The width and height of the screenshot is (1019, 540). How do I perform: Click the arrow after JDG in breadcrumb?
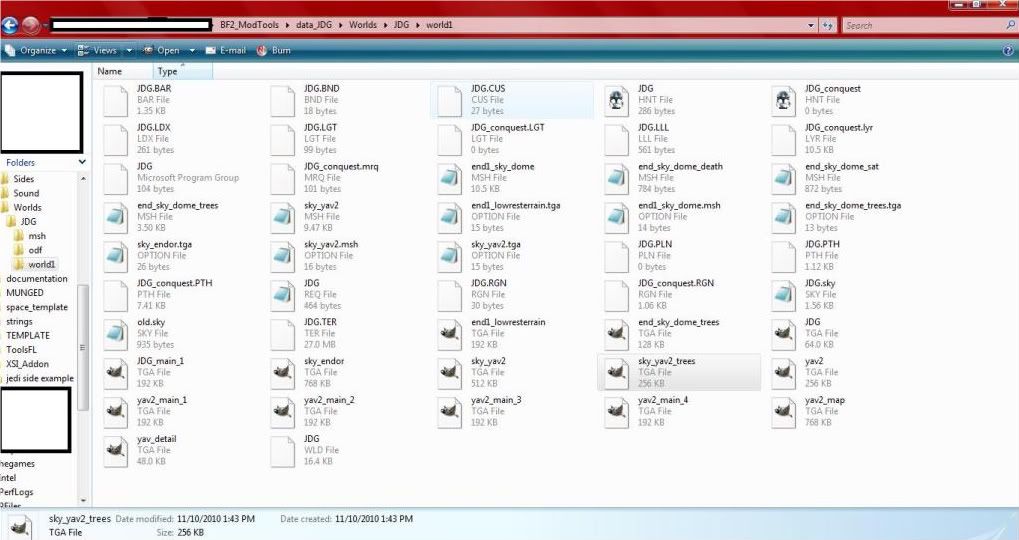pyautogui.click(x=417, y=25)
